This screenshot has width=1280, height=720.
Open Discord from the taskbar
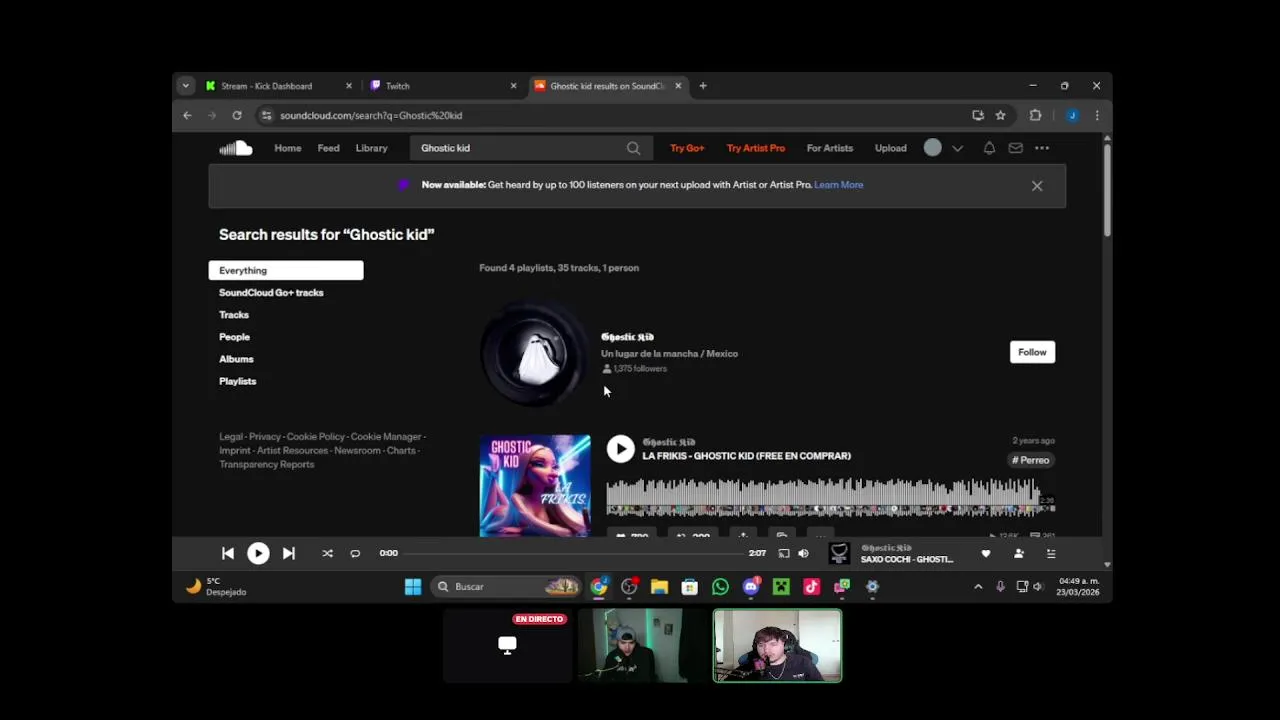tap(751, 587)
